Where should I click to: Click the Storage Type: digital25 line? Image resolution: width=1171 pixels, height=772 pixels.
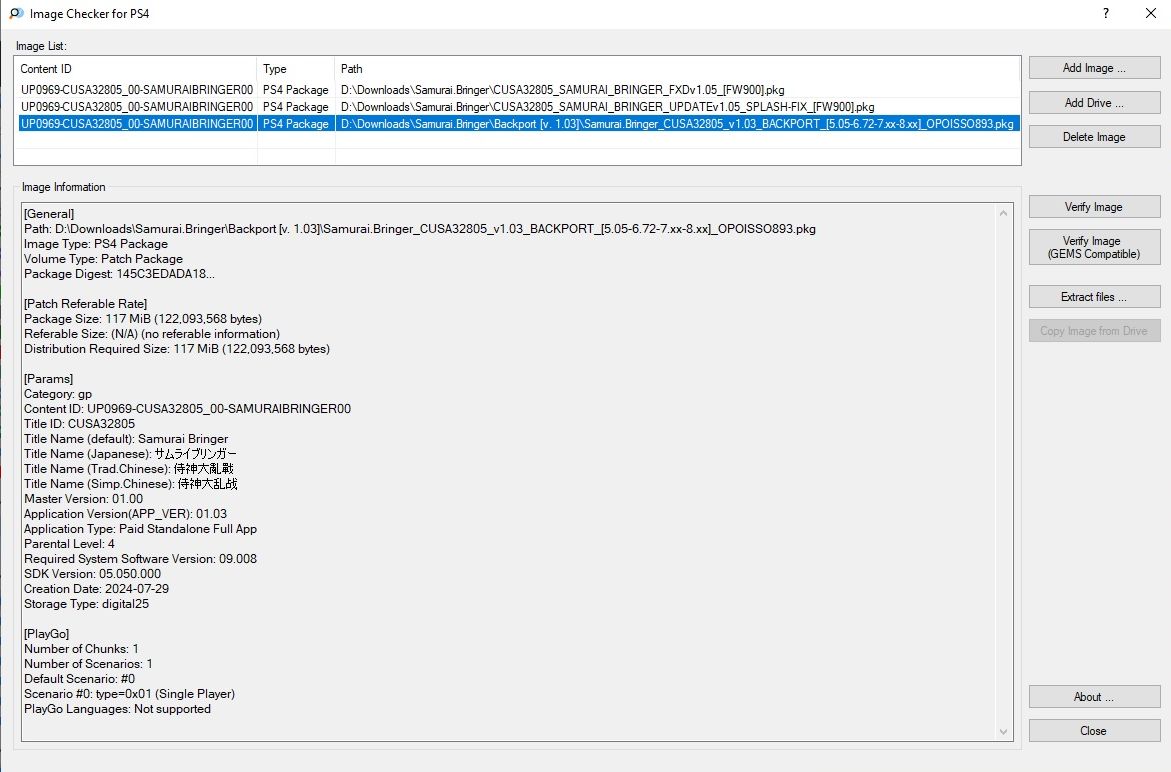coord(86,604)
